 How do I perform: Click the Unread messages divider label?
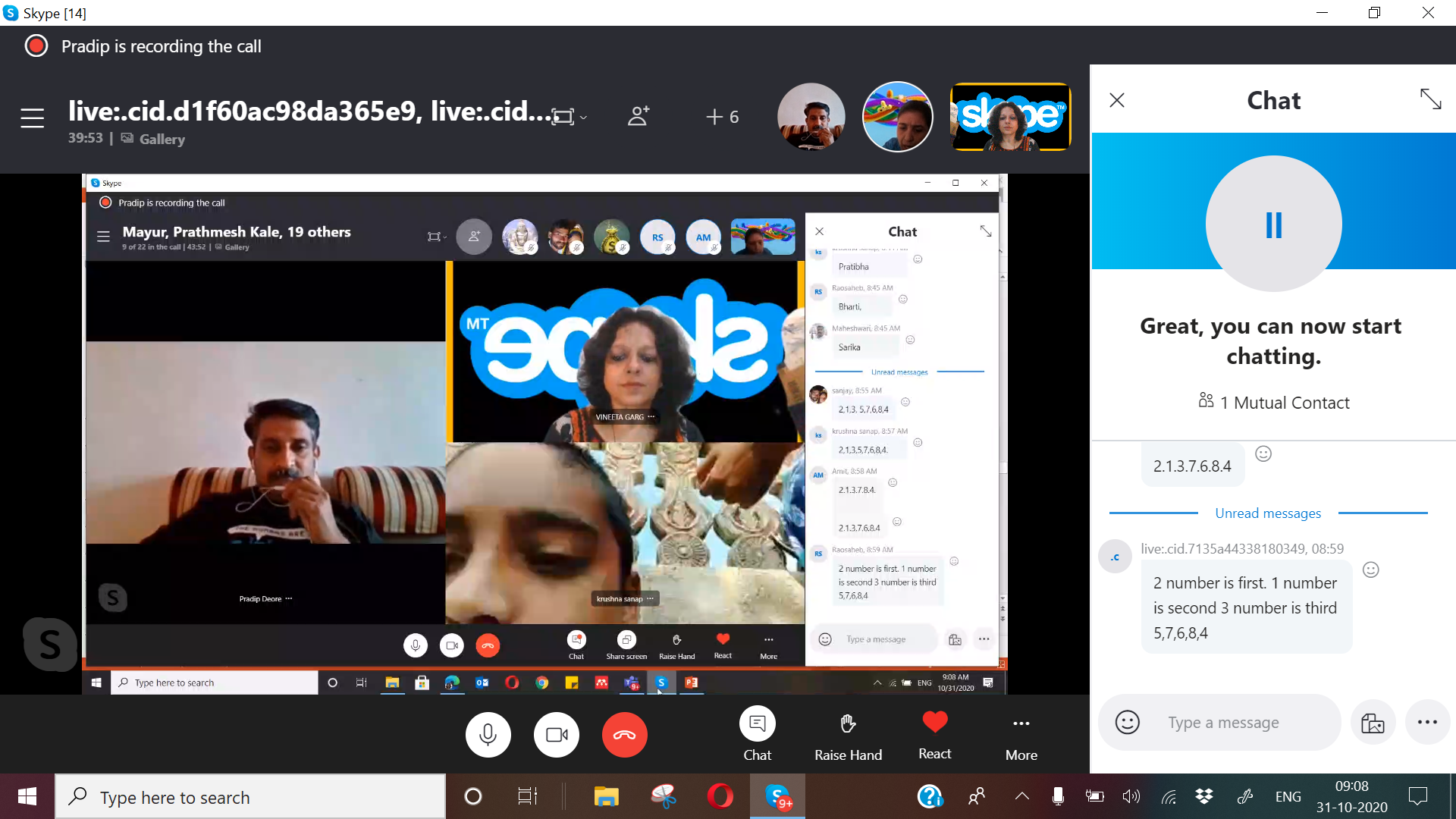[1268, 513]
